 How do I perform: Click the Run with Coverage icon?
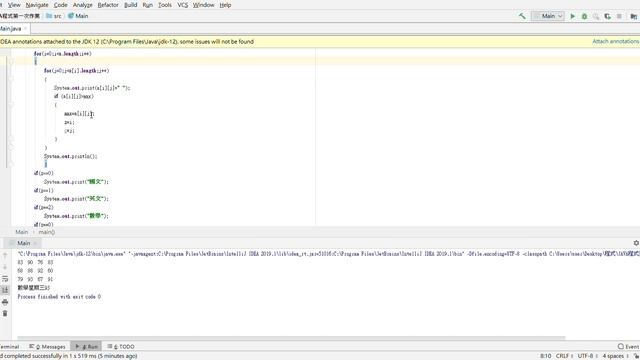coord(608,16)
